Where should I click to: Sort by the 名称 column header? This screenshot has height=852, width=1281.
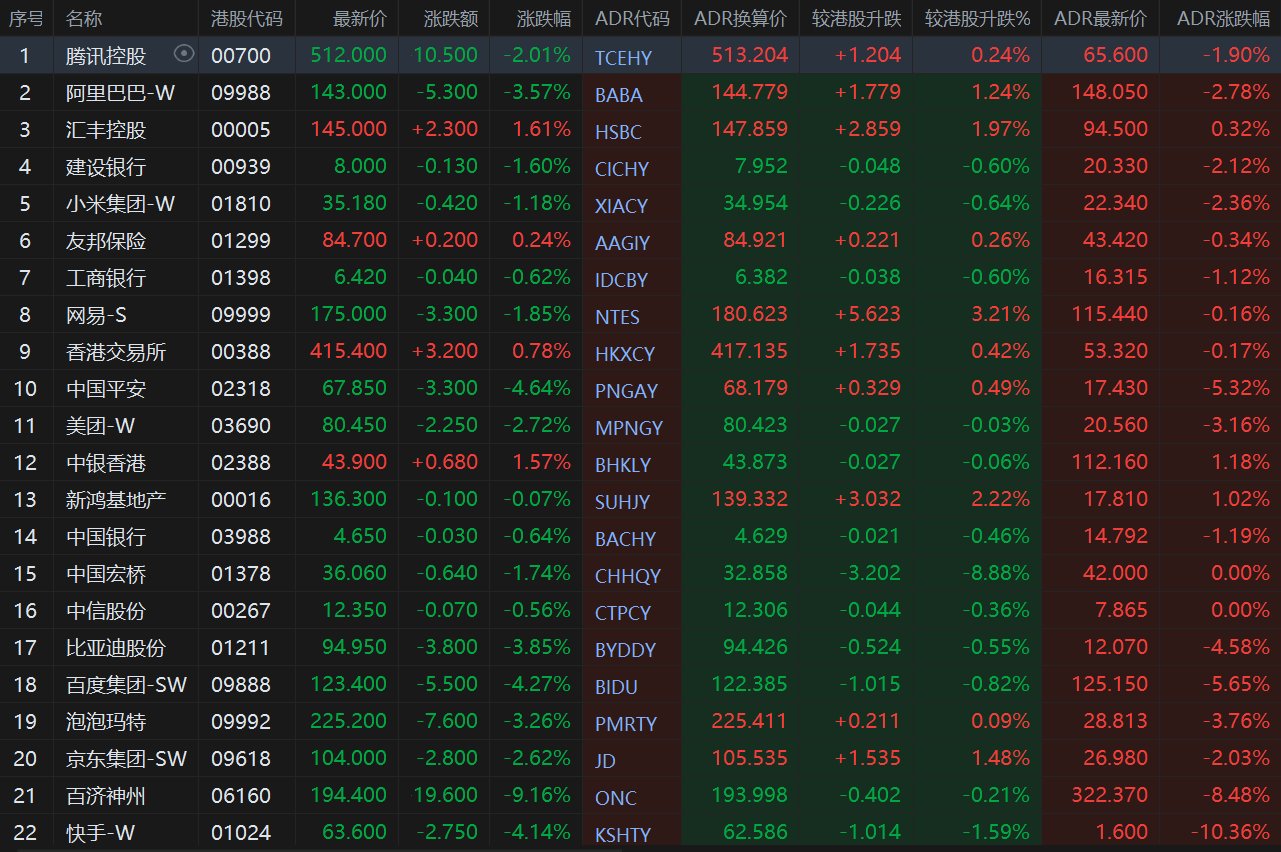[84, 19]
